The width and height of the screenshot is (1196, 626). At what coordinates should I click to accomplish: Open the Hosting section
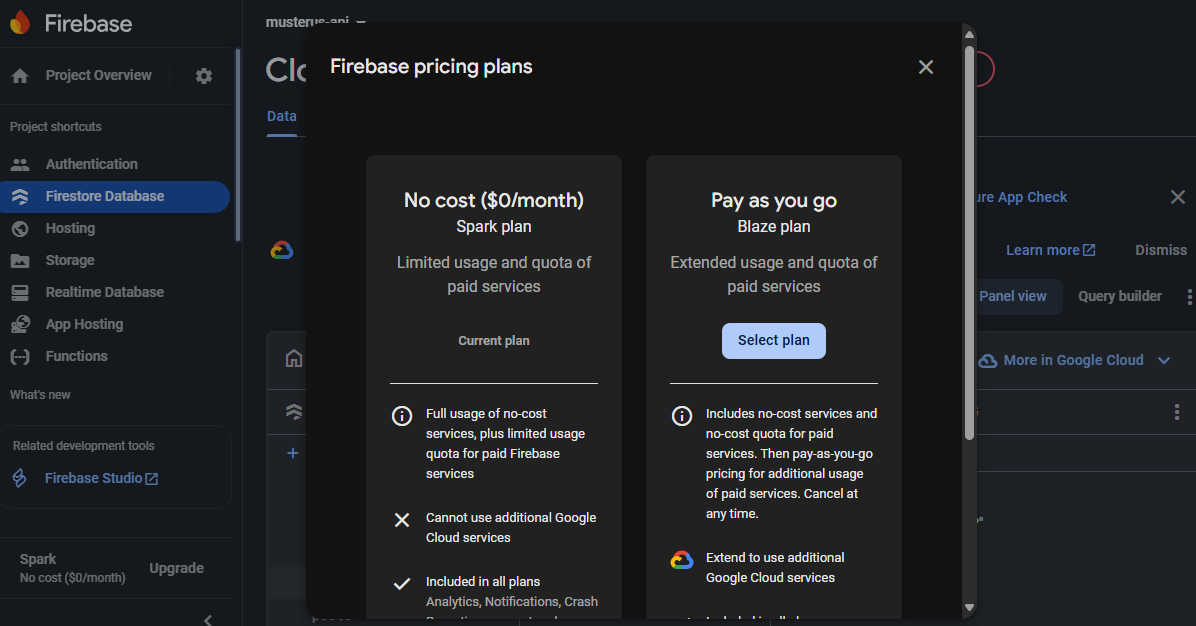pyautogui.click(x=68, y=228)
